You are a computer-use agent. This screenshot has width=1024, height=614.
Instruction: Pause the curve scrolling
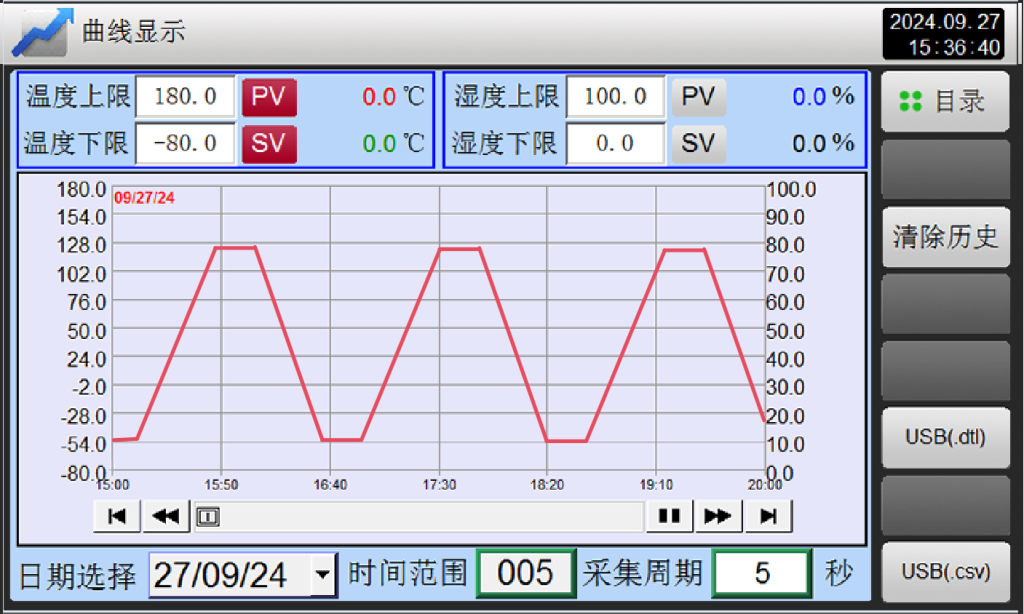tap(669, 516)
